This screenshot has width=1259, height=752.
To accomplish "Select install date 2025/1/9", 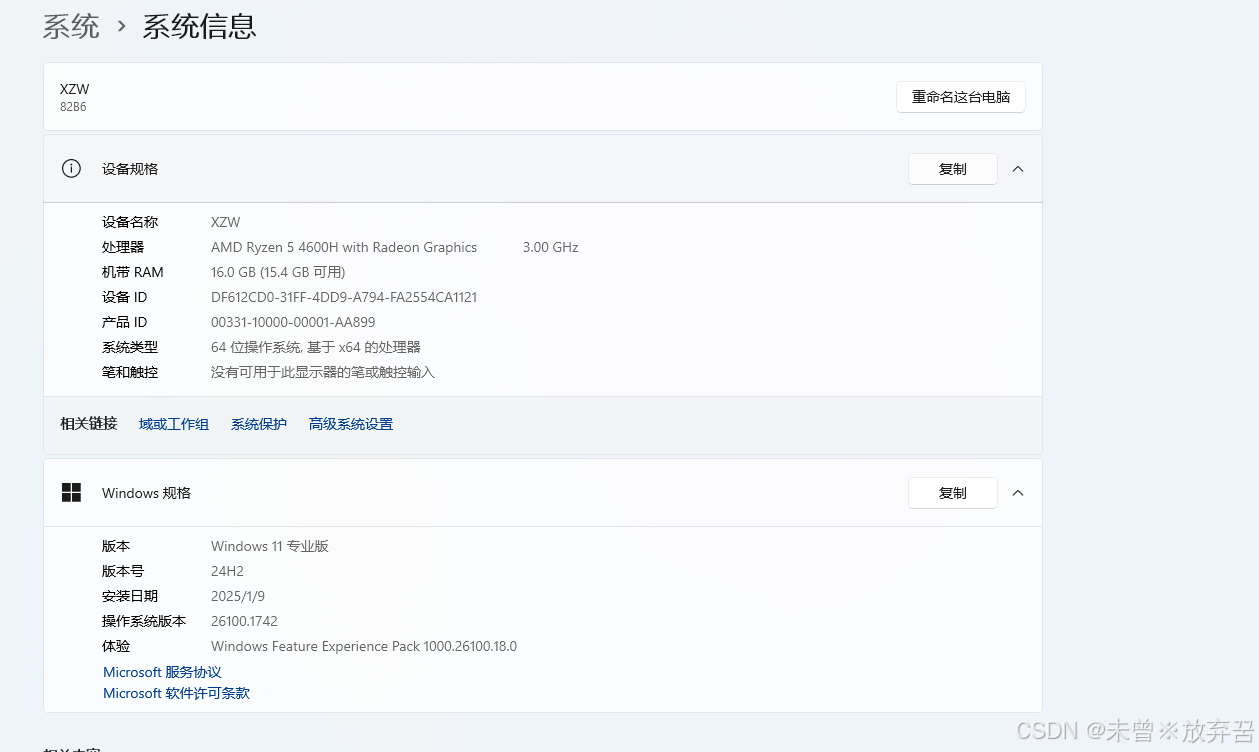I will tap(239, 596).
